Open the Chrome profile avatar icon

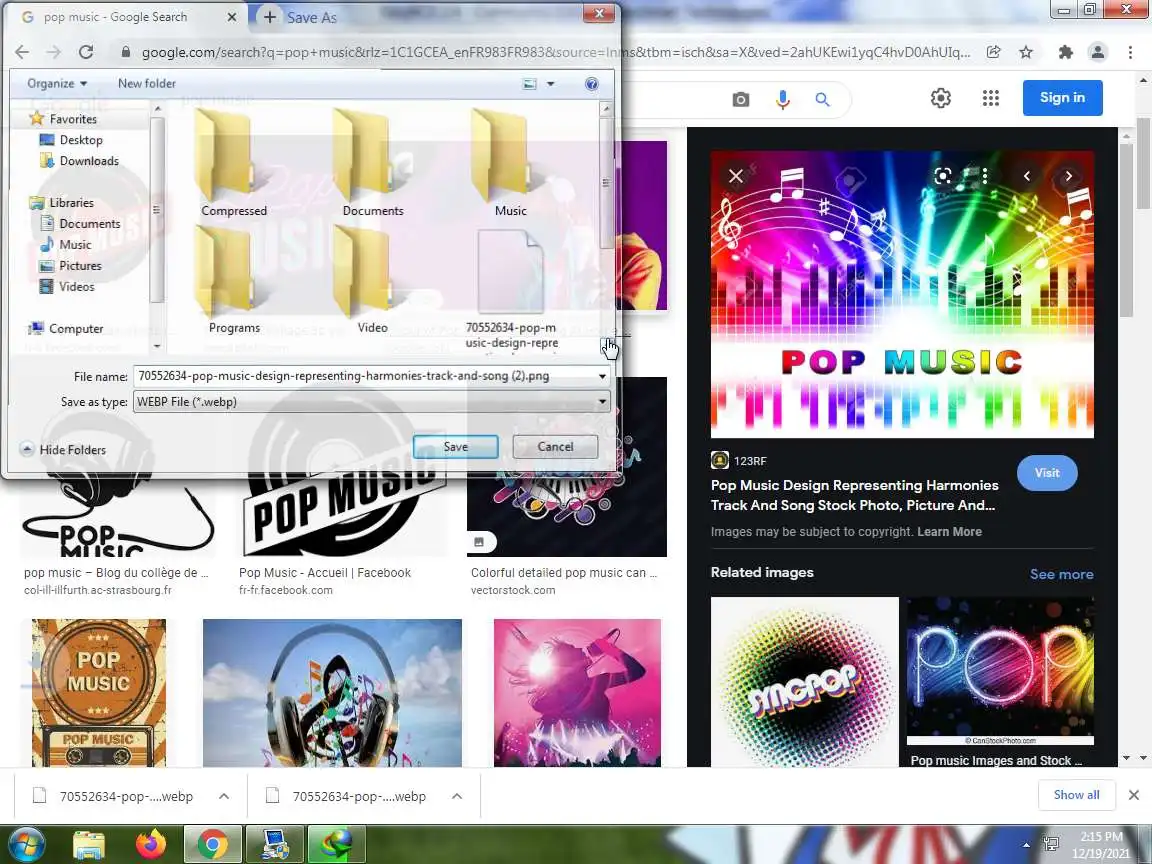[x=1098, y=52]
